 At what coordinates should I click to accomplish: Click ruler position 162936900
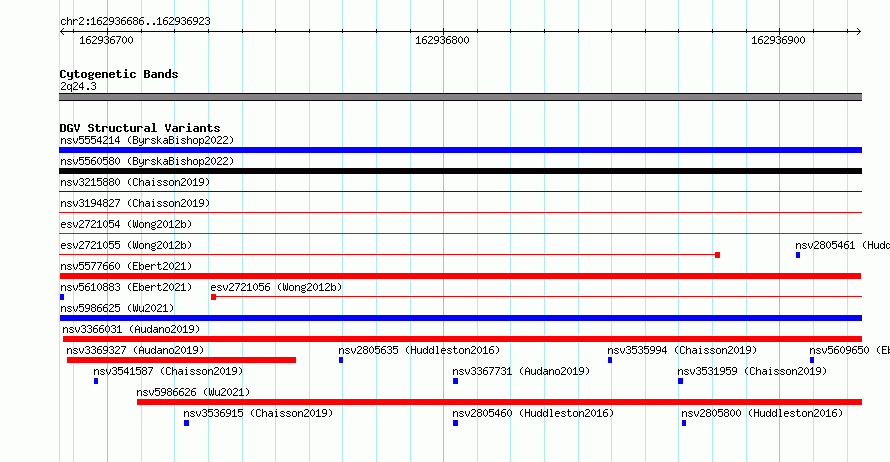[x=778, y=40]
